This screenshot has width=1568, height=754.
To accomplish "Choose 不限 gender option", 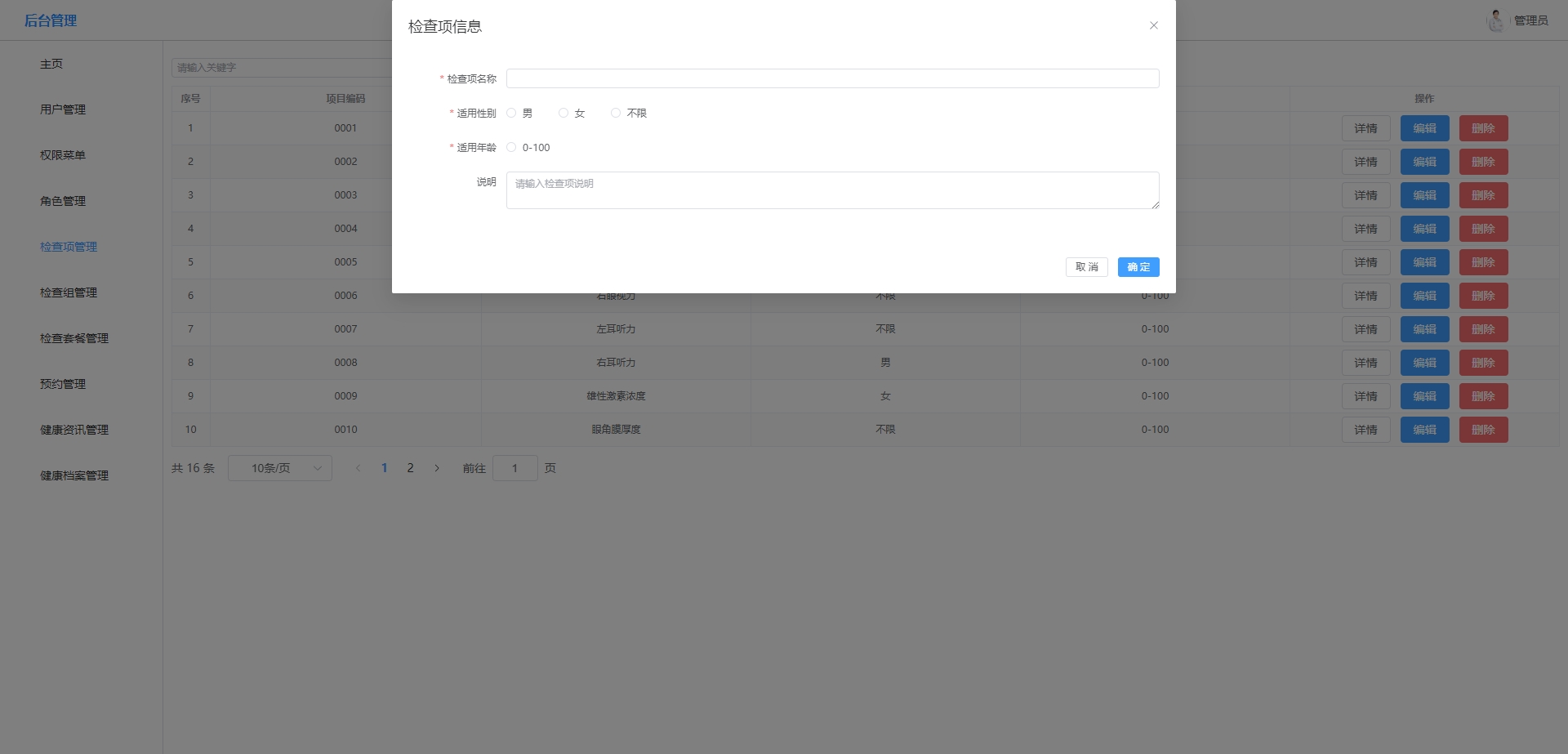I will (x=617, y=114).
